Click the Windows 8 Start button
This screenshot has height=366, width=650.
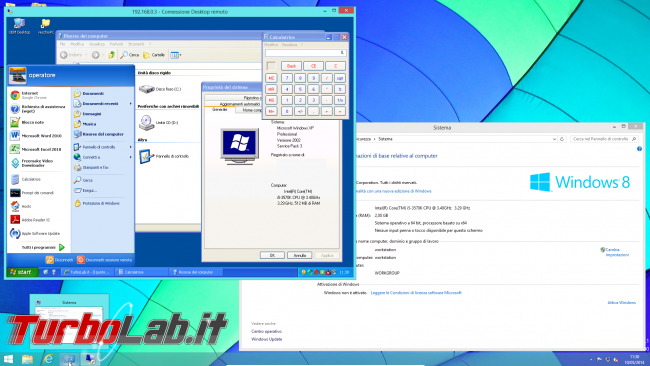tap(8, 359)
